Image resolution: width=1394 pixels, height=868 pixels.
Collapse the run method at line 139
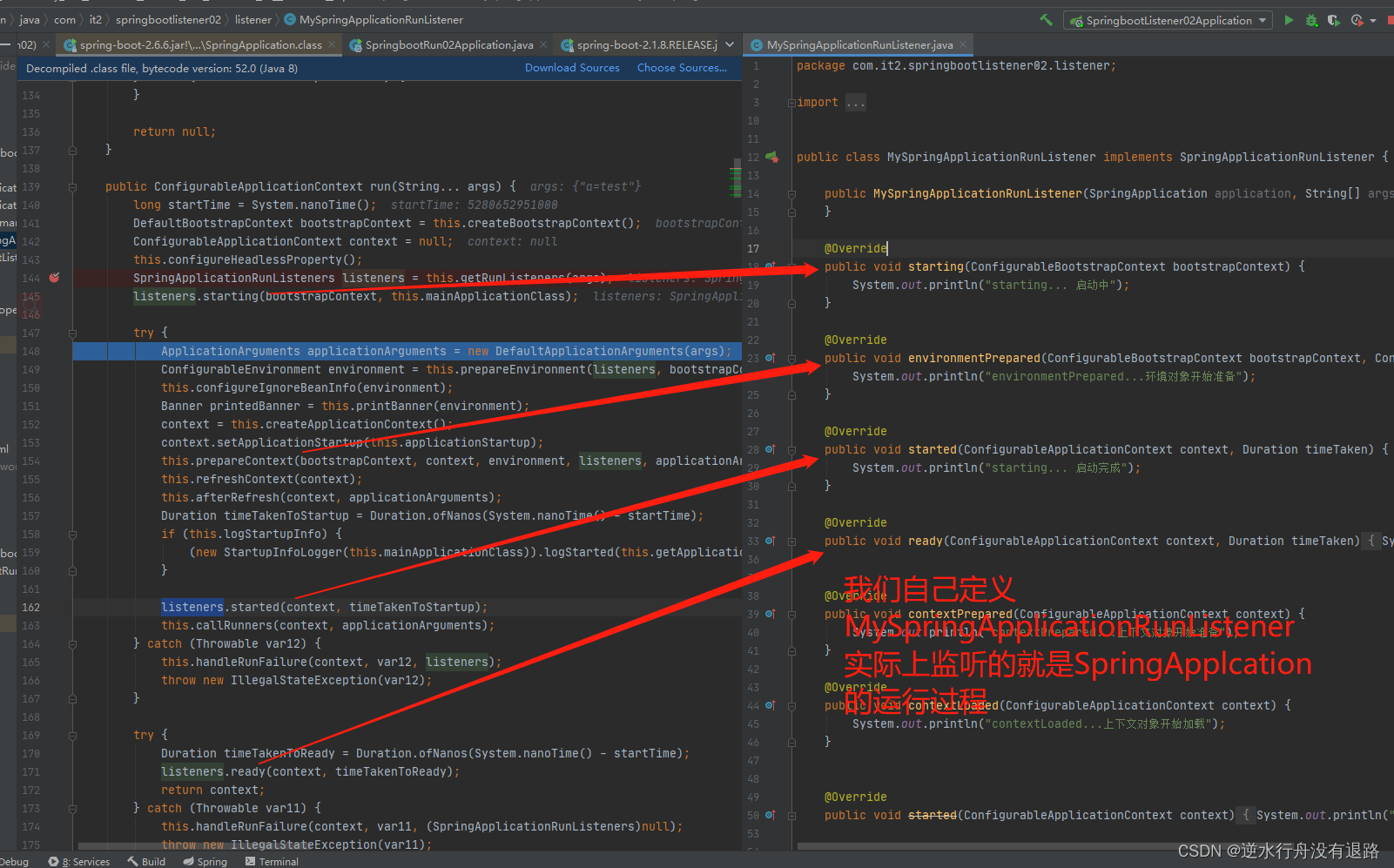click(x=72, y=187)
